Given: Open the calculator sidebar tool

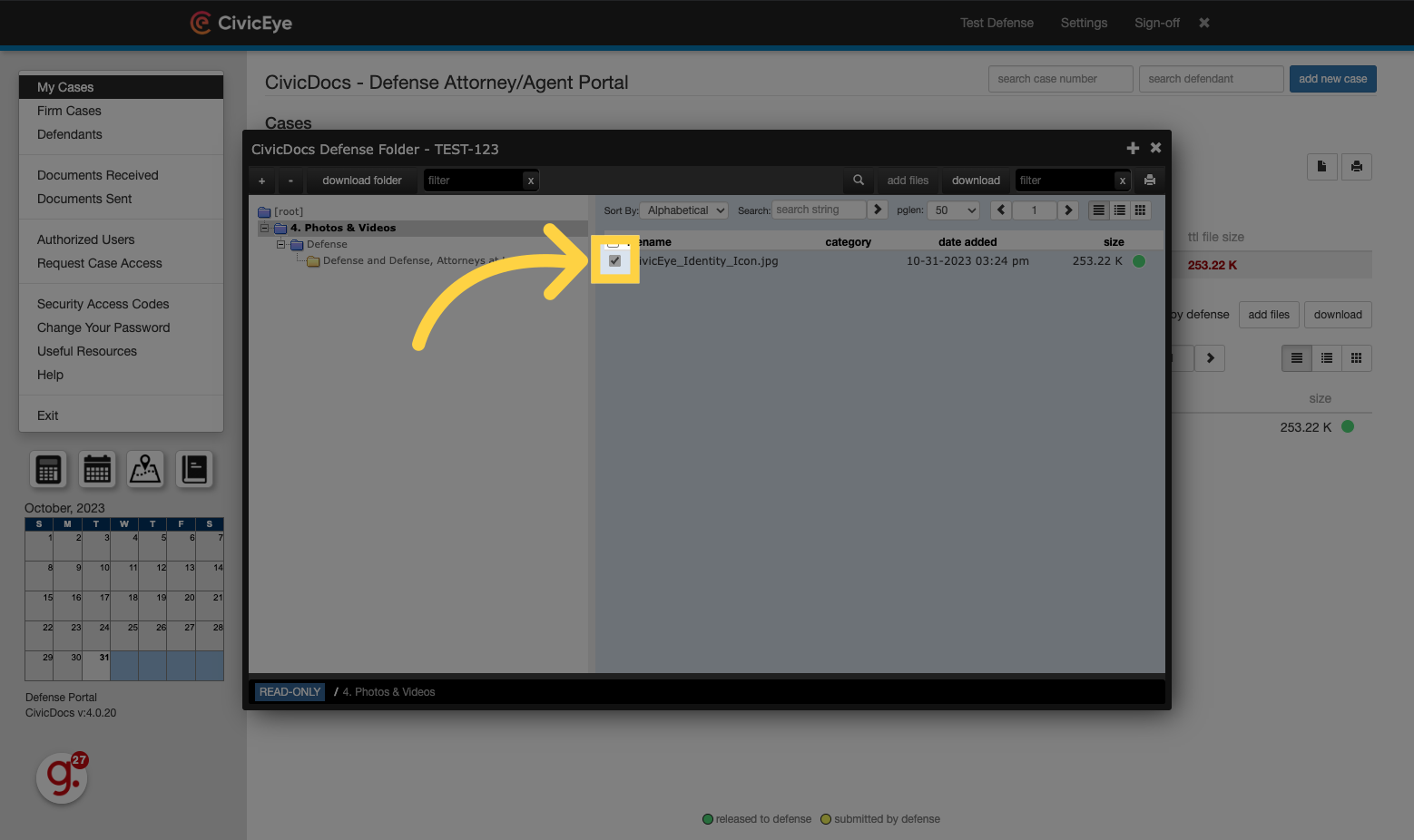Looking at the screenshot, I should click(x=48, y=469).
